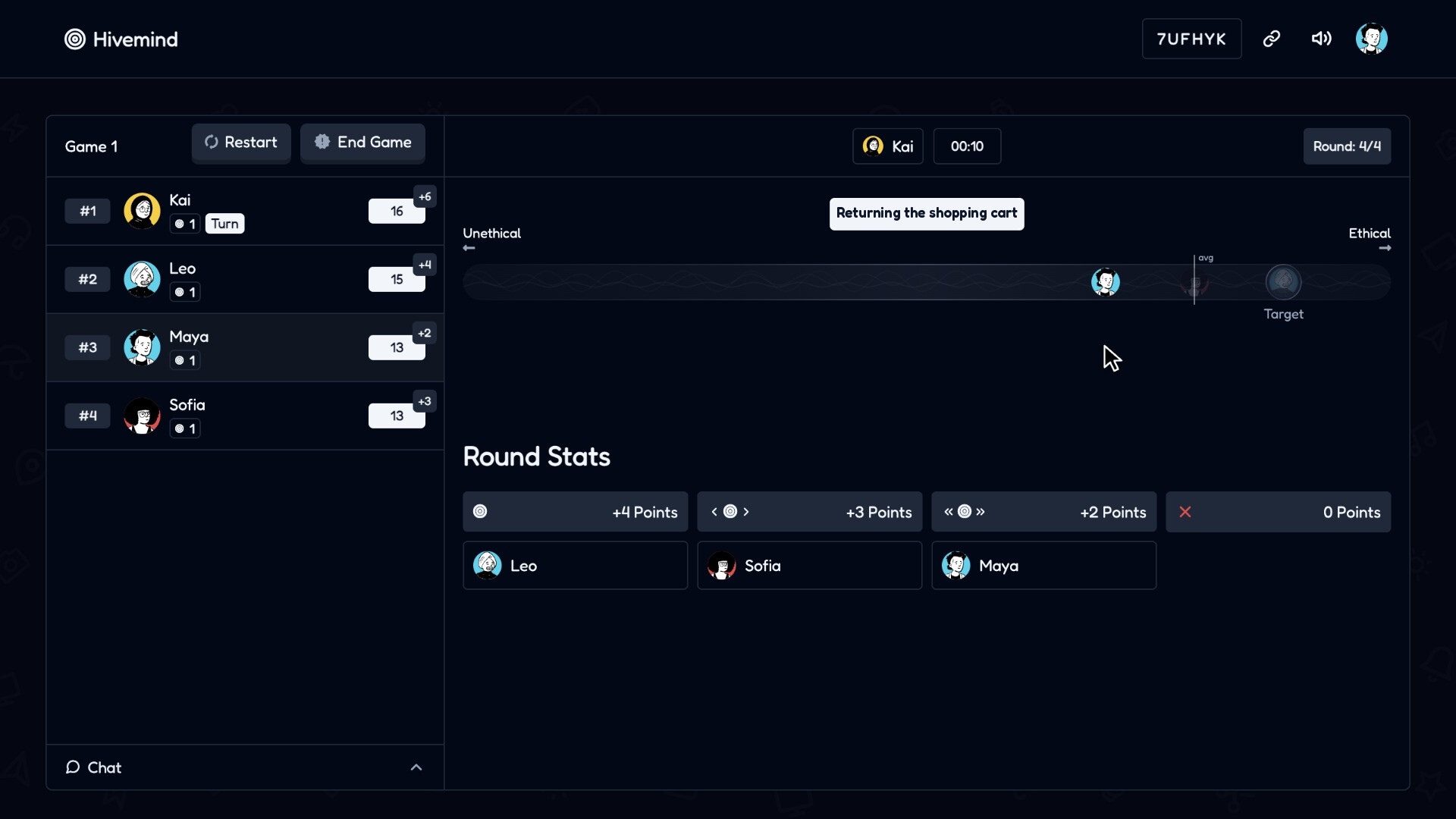Click the bullseye +4 Points card
The image size is (1456, 819).
[x=576, y=512]
